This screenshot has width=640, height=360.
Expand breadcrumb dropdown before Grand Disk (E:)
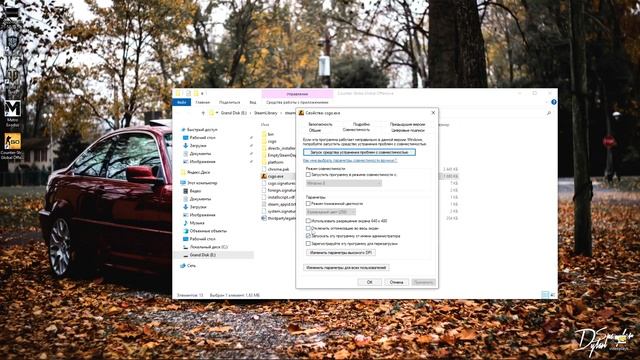pos(217,113)
